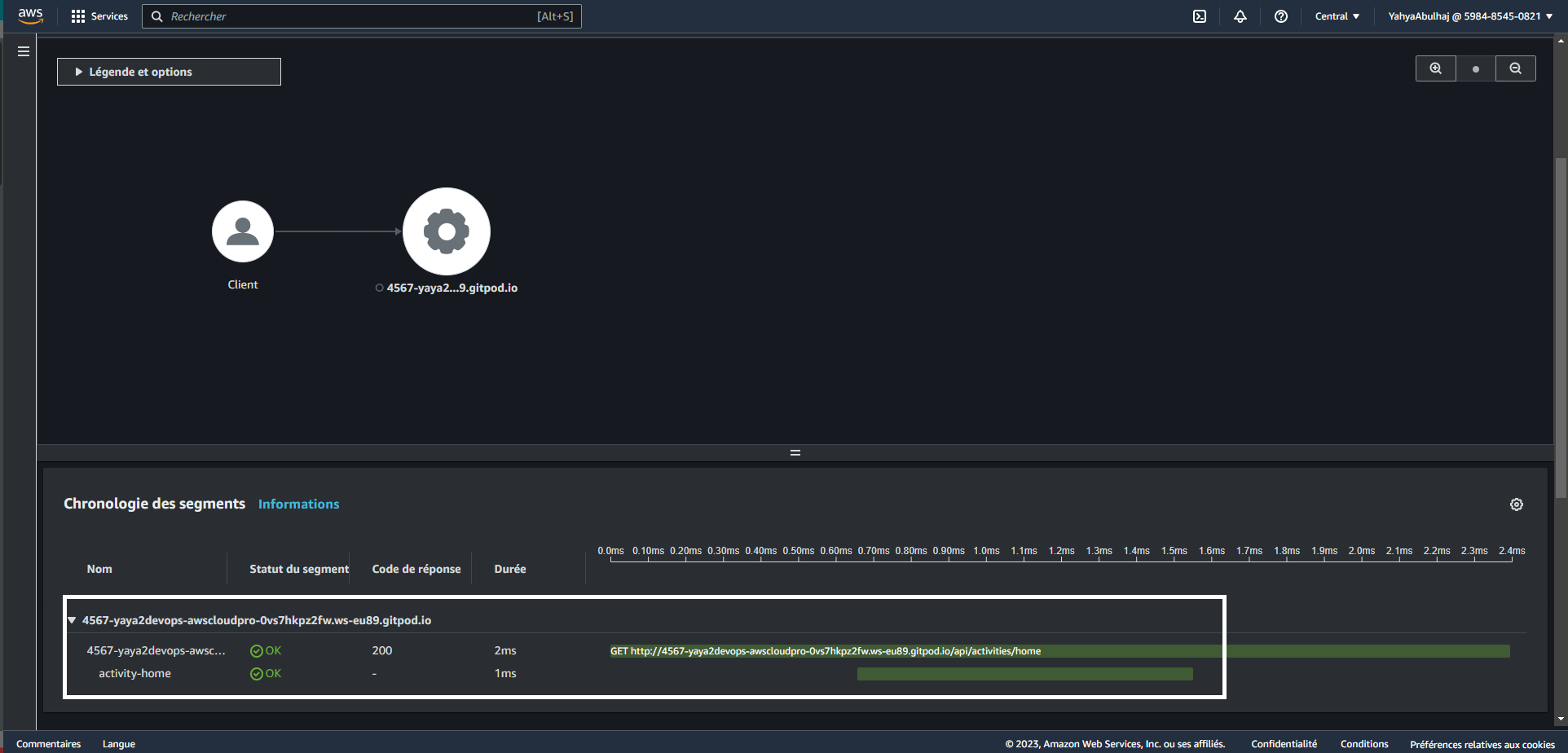The image size is (1568, 753).
Task: Open the Central region dropdown
Action: pyautogui.click(x=1337, y=16)
